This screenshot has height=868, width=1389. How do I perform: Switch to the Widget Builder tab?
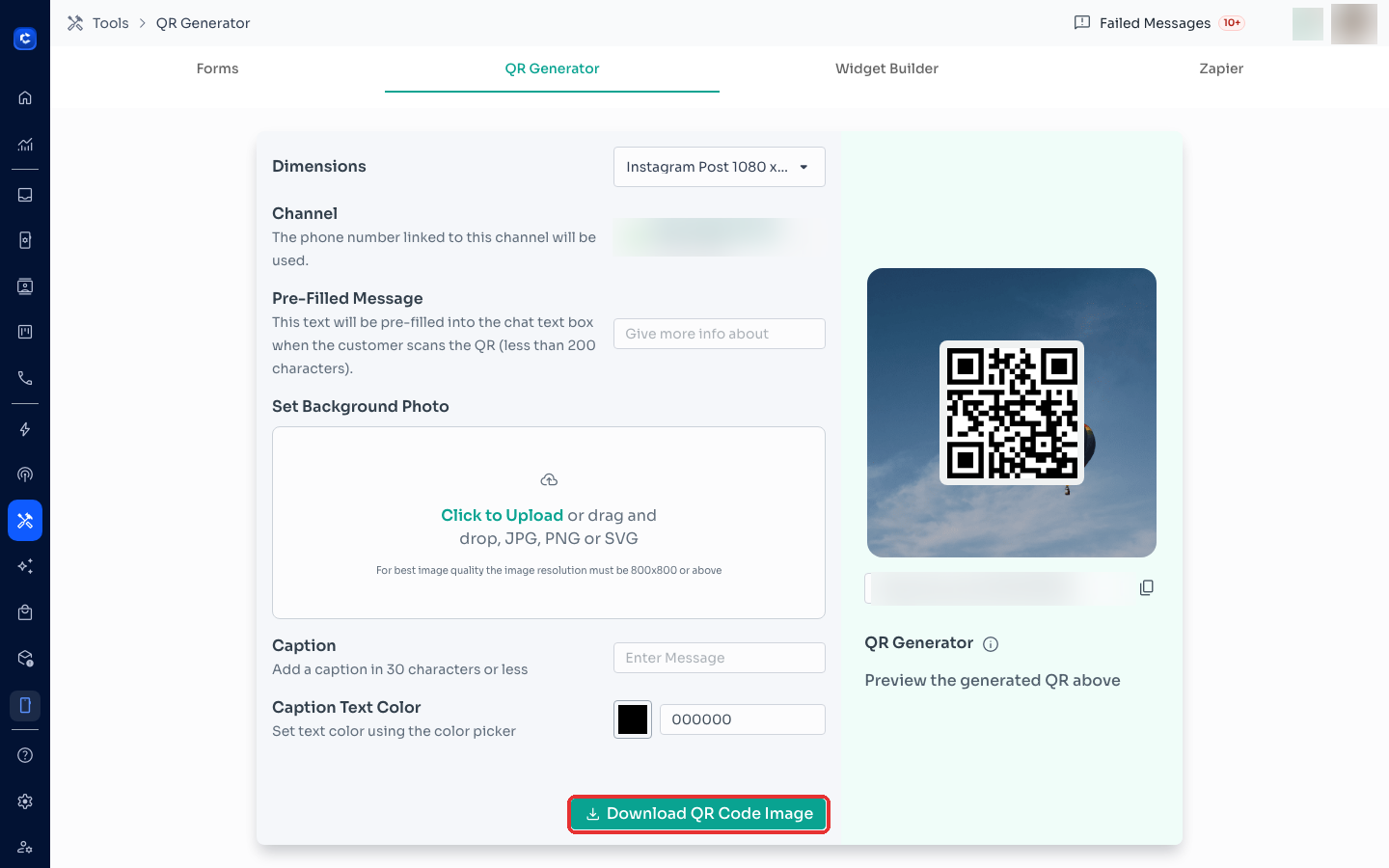tap(886, 68)
